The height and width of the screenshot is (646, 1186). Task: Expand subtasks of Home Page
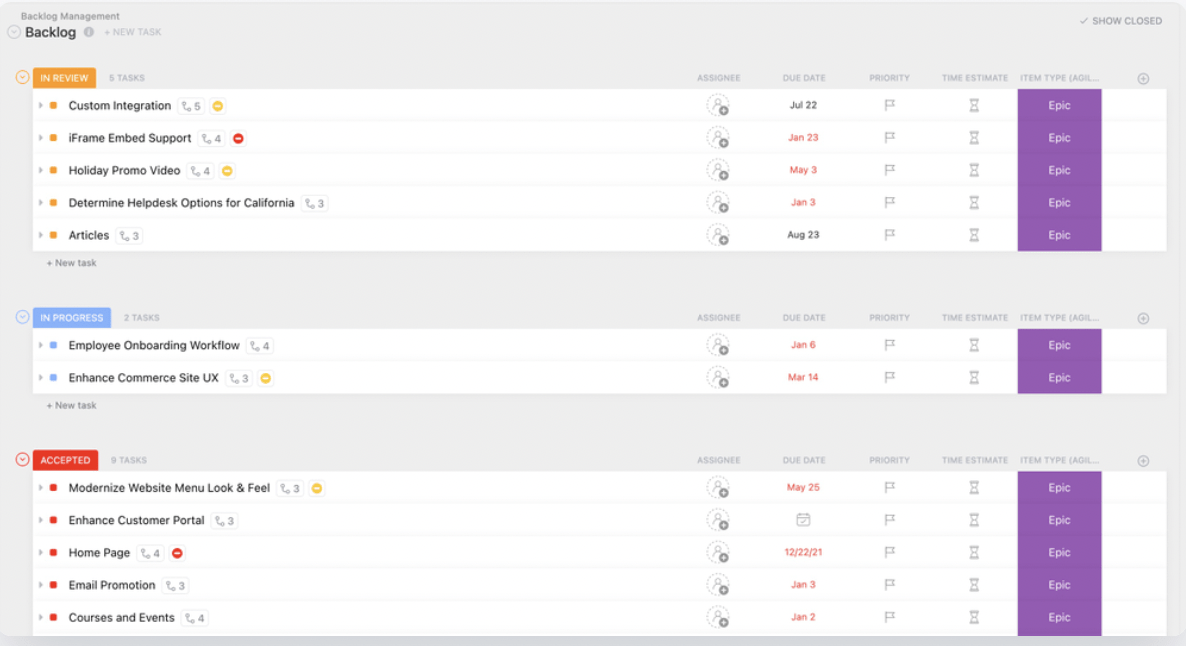click(41, 553)
